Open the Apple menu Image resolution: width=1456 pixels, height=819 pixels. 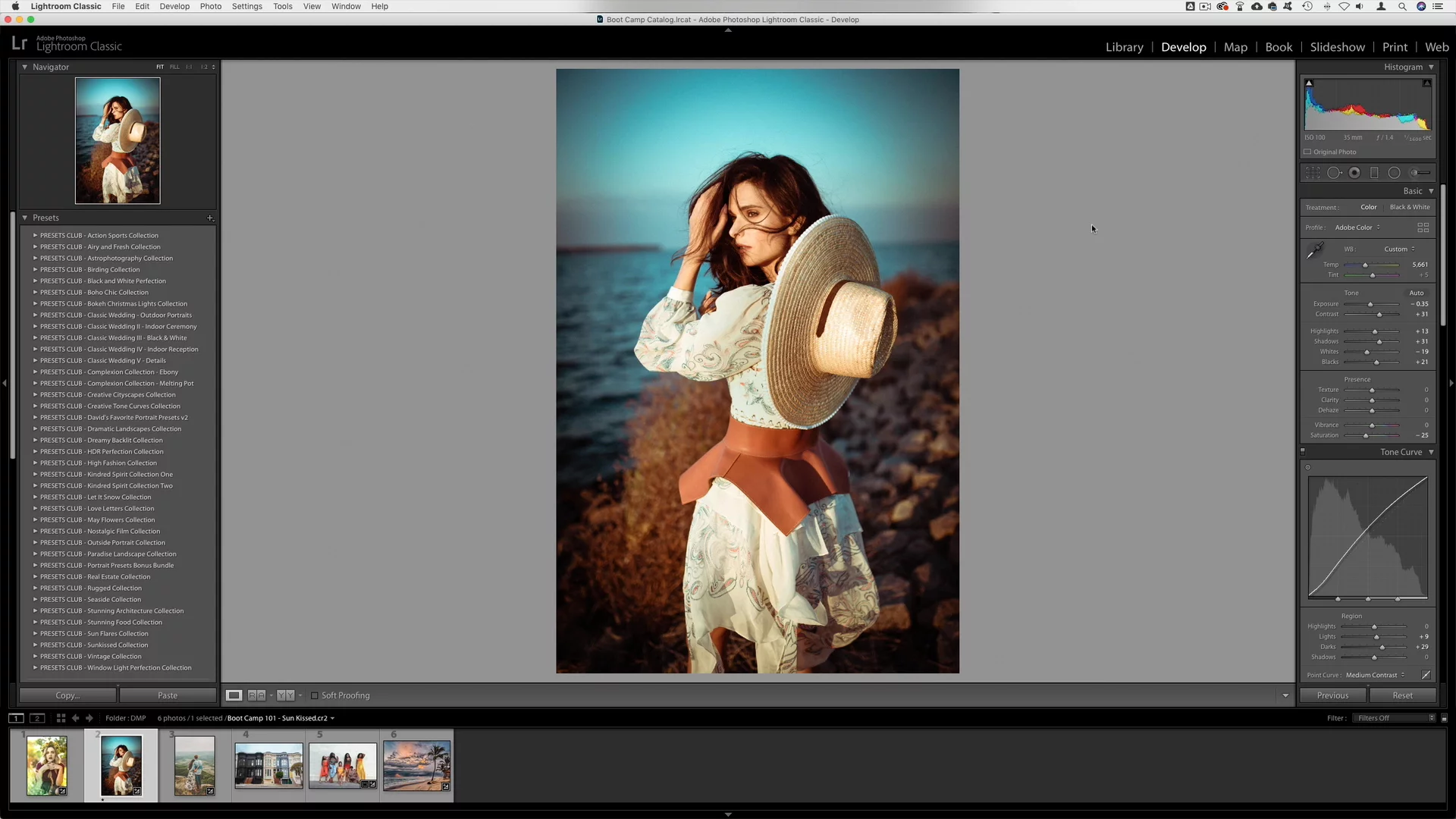[x=15, y=6]
